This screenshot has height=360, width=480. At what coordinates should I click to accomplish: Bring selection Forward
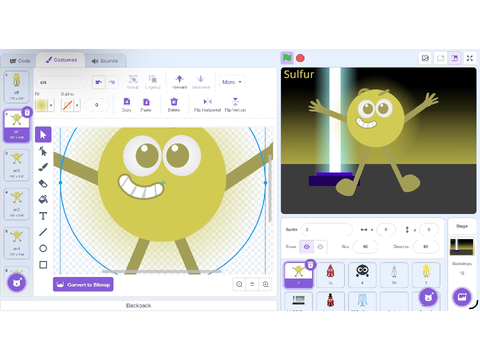click(x=179, y=82)
